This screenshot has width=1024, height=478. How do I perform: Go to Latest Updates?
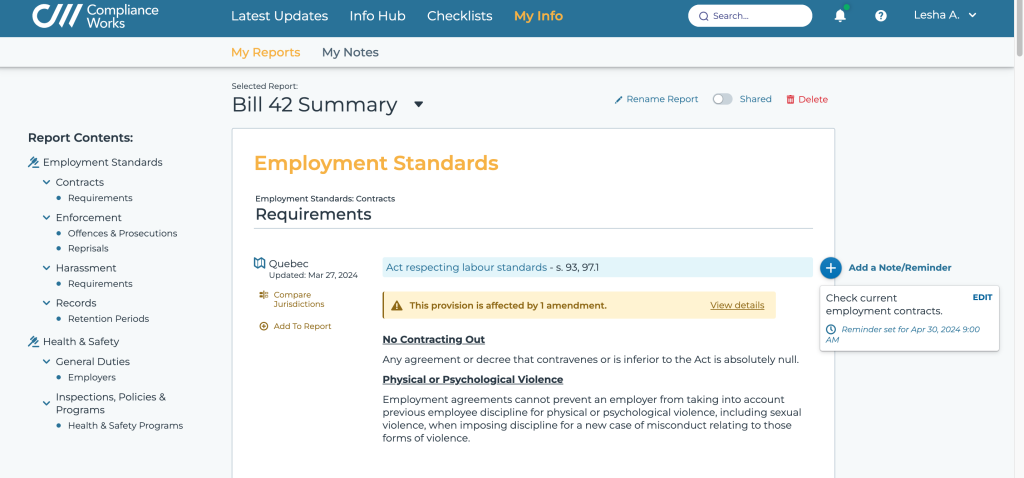[280, 16]
